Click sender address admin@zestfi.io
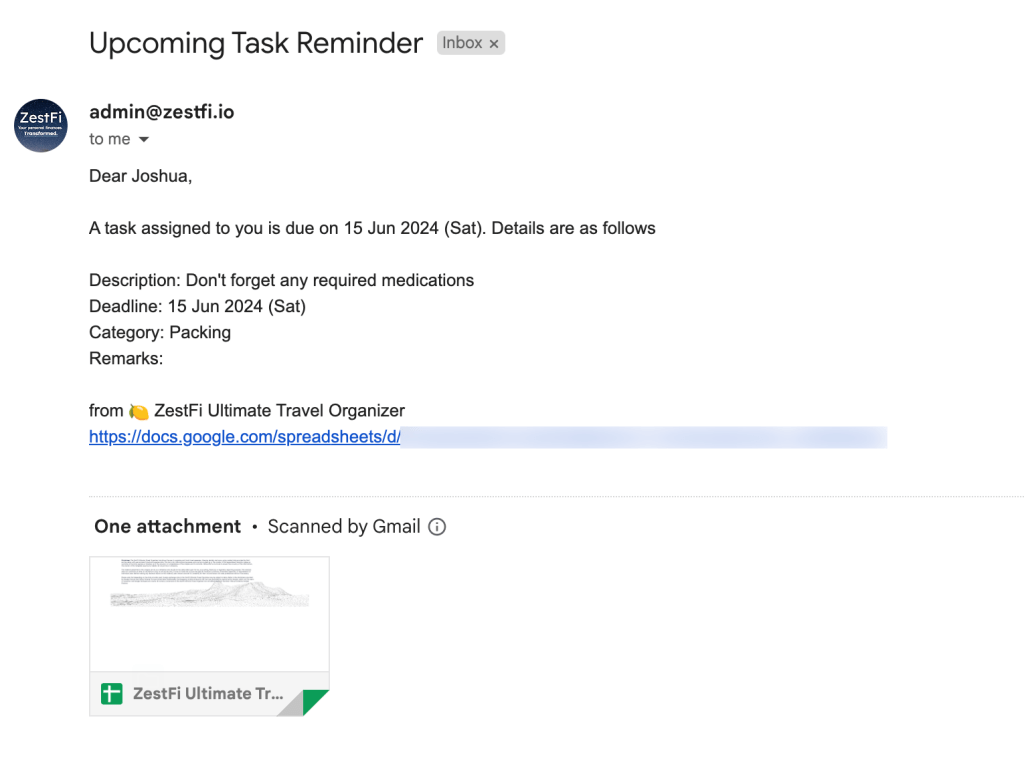The image size is (1024, 766). pyautogui.click(x=162, y=112)
